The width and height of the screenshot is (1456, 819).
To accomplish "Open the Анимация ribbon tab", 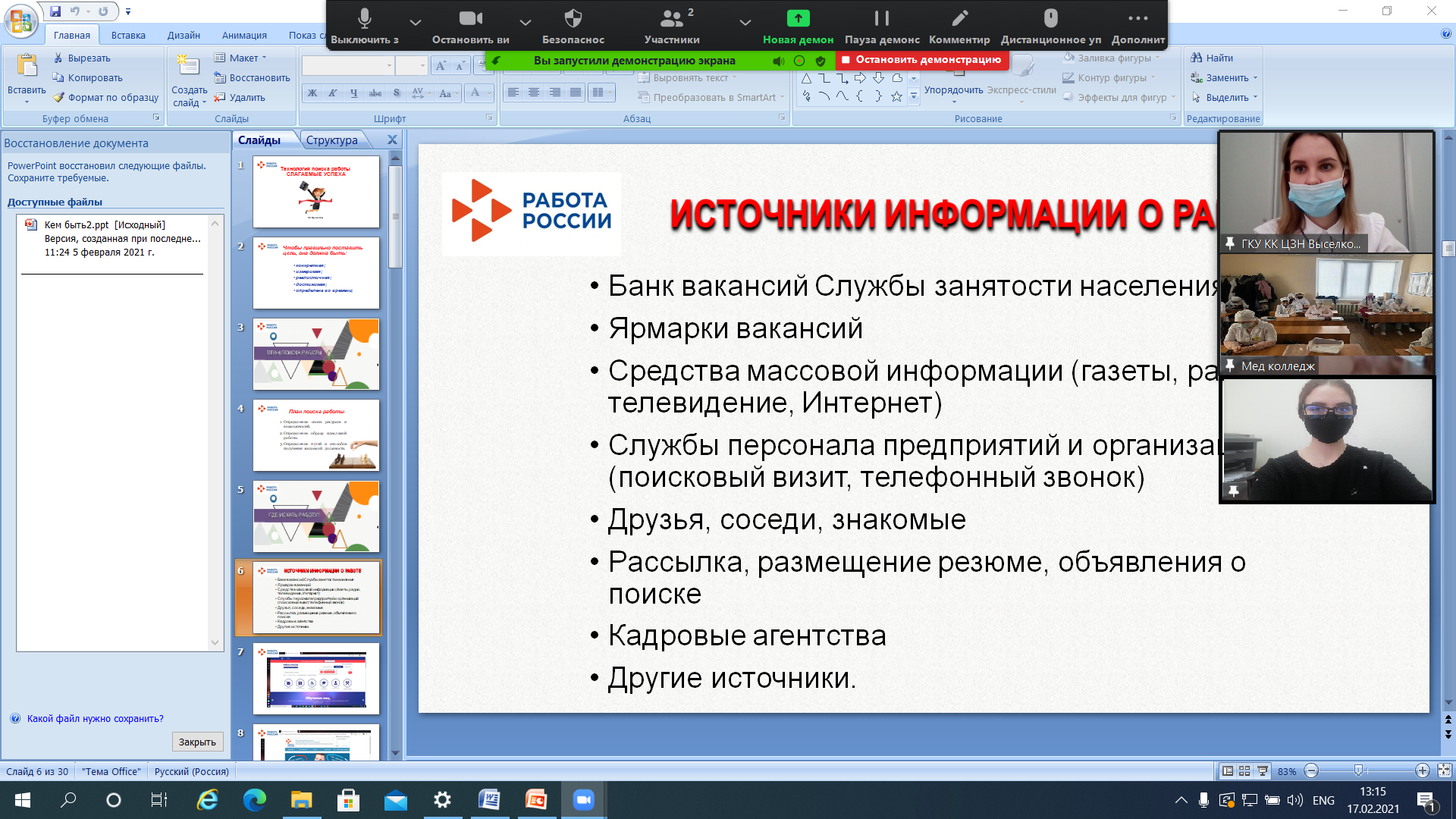I will click(x=244, y=35).
